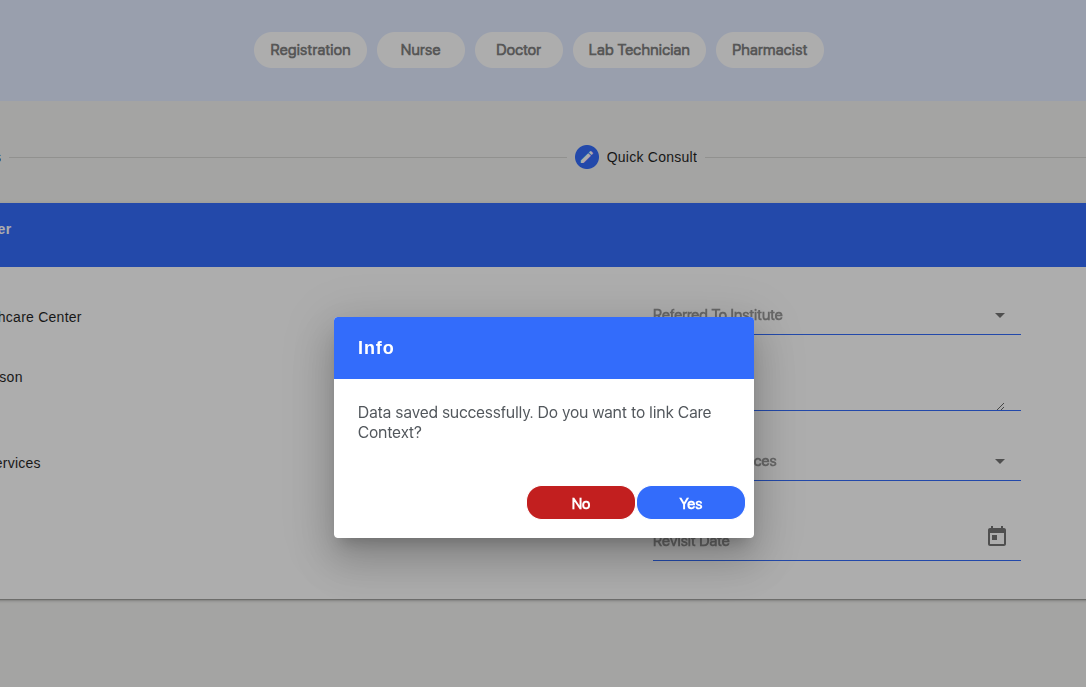The image size is (1086, 687).
Task: Open the Revisit Date calendar picker
Action: [996, 537]
